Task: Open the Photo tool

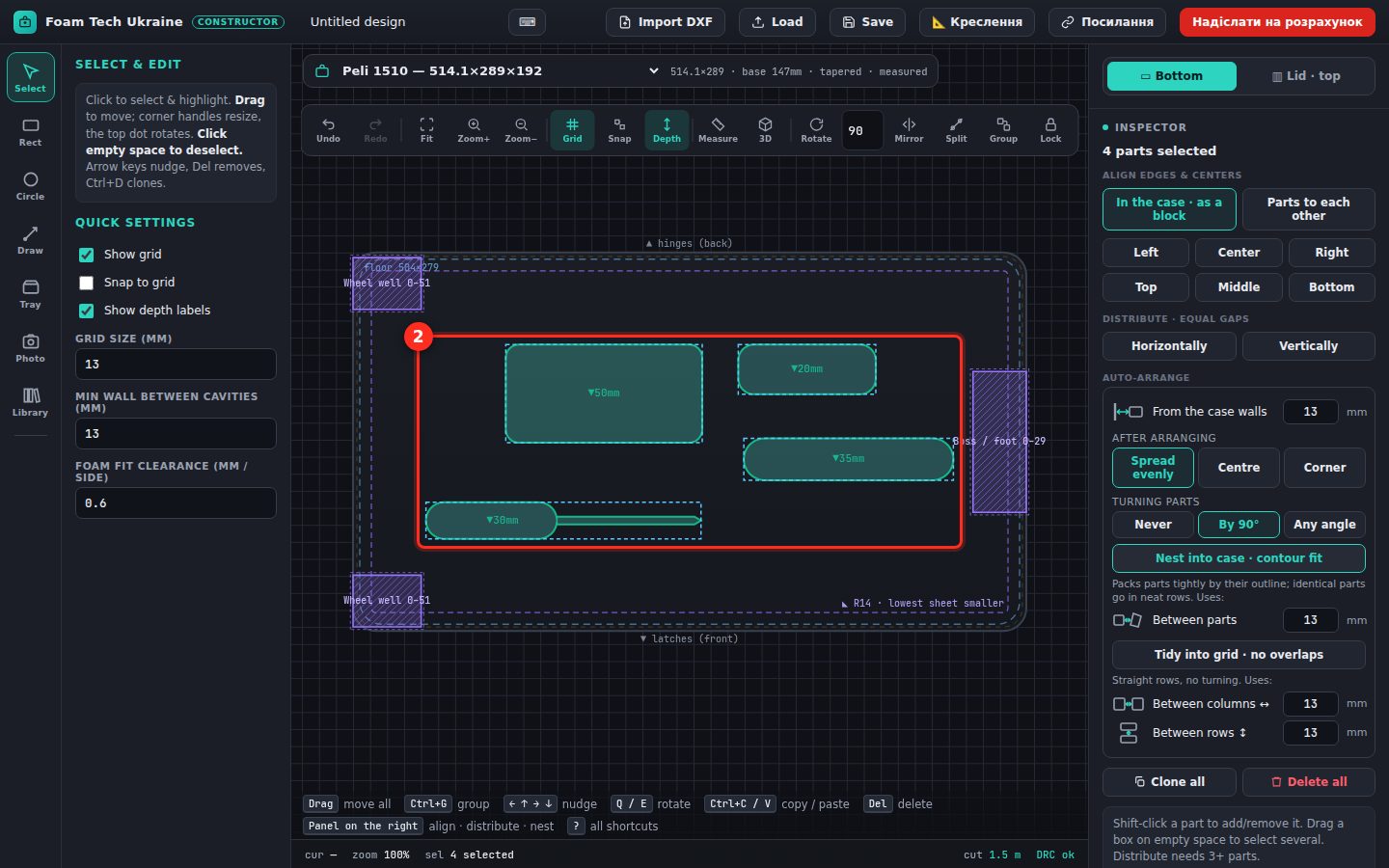Action: pyautogui.click(x=30, y=348)
